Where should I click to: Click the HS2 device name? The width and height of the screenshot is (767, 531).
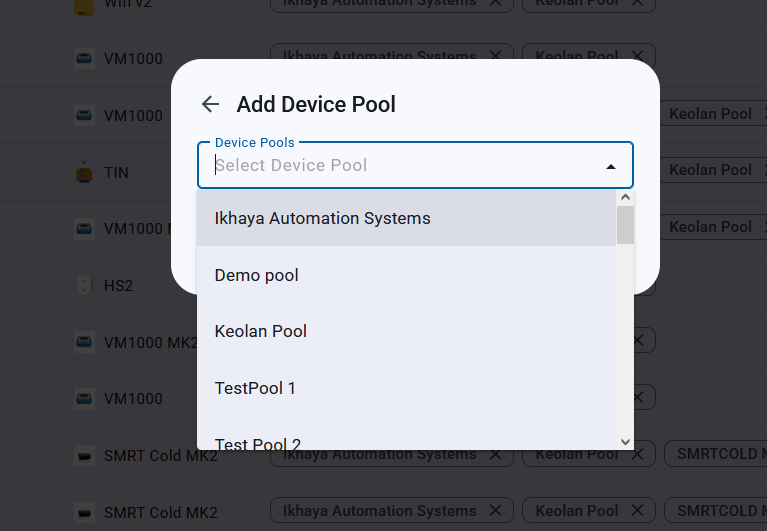pyautogui.click(x=118, y=286)
